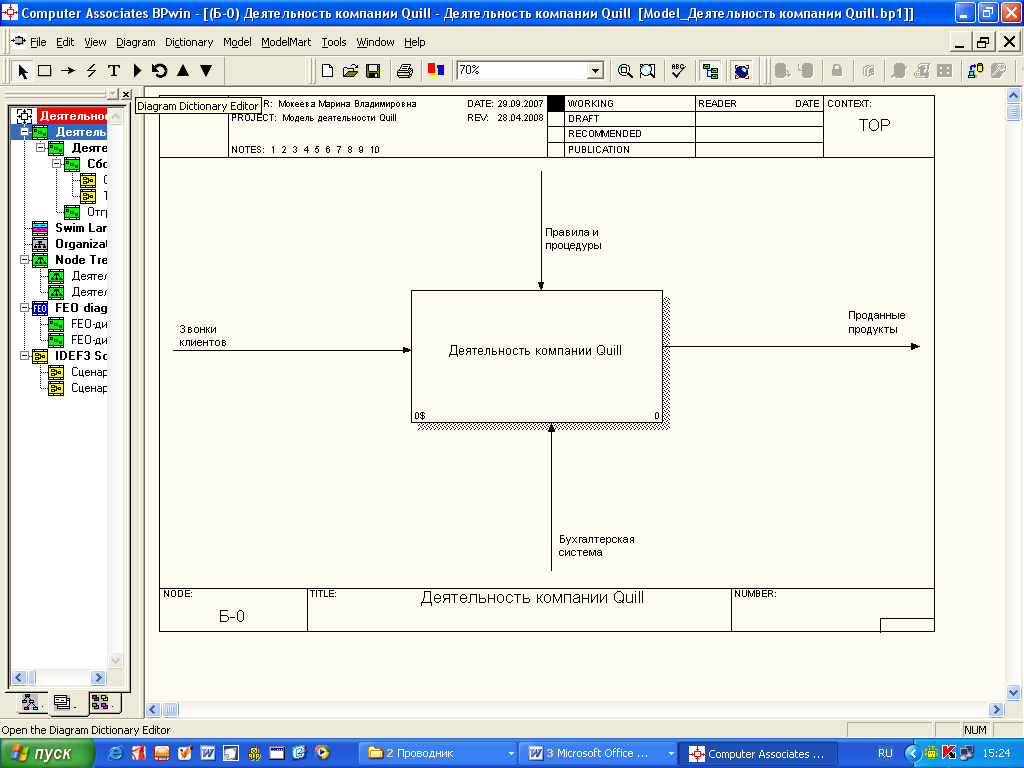Collapse the Сбо activity tree node
Image resolution: width=1024 pixels, height=768 pixels.
coord(57,163)
